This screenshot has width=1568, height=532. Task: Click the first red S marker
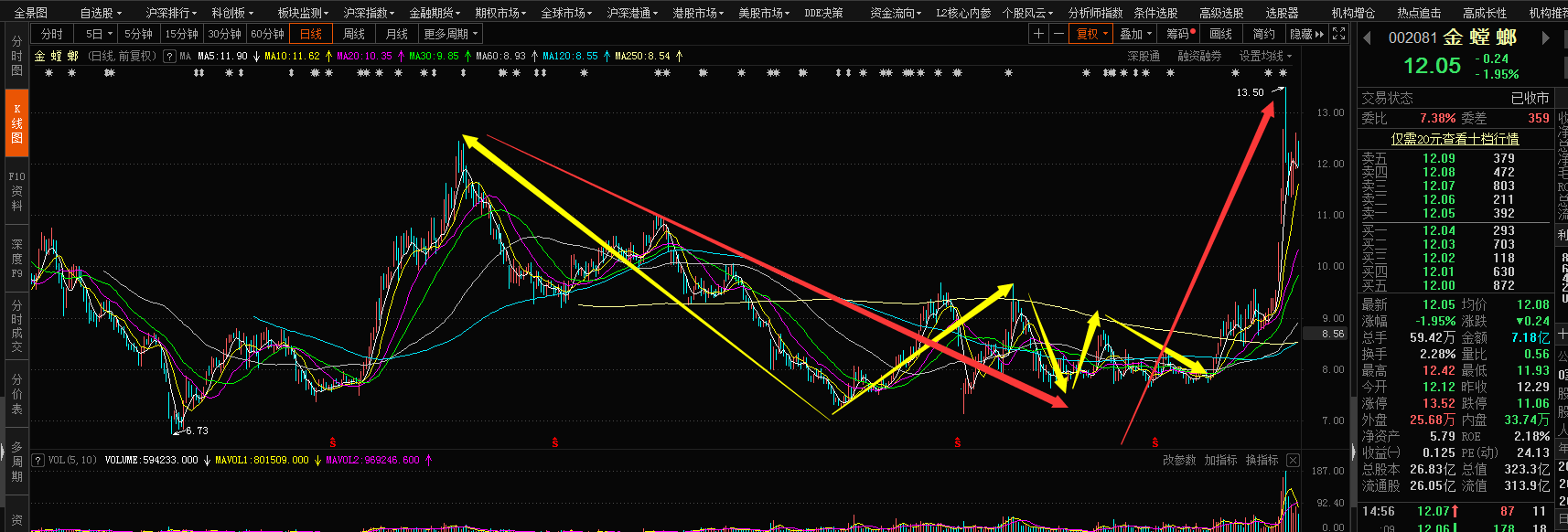click(333, 442)
